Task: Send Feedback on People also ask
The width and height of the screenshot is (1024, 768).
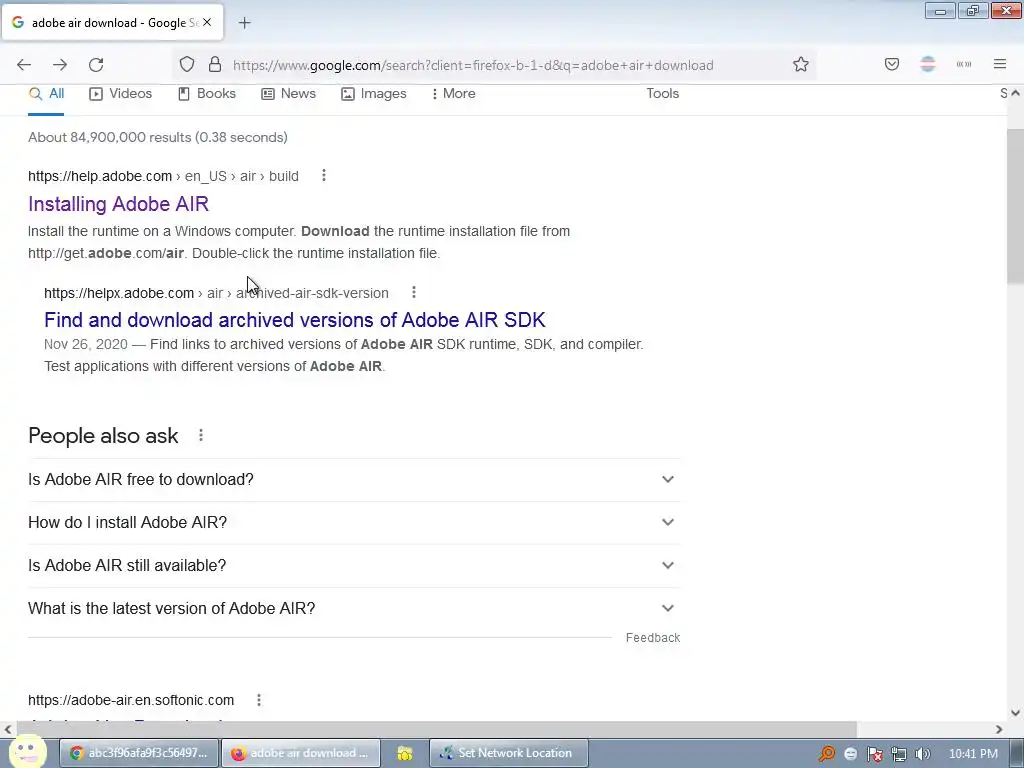Action: [652, 637]
